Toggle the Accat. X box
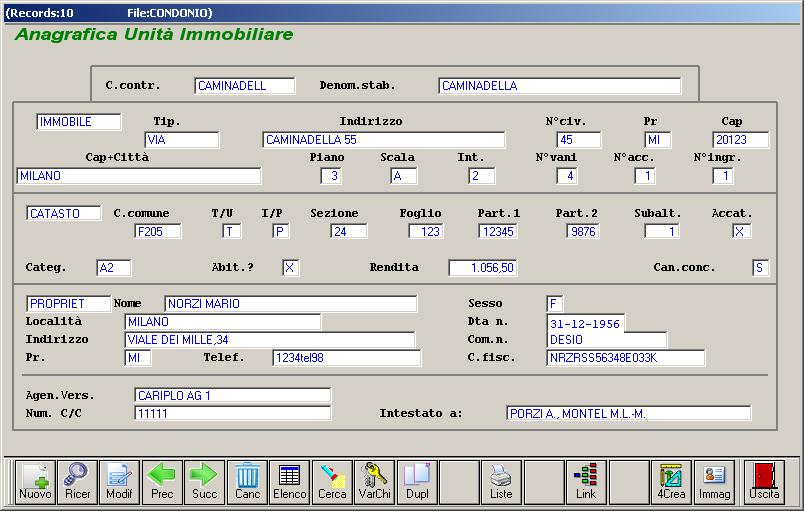 741,231
